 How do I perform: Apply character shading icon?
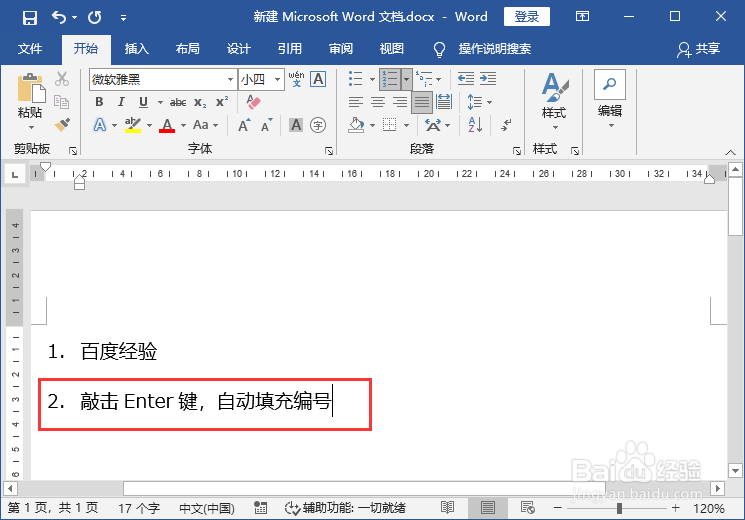296,125
